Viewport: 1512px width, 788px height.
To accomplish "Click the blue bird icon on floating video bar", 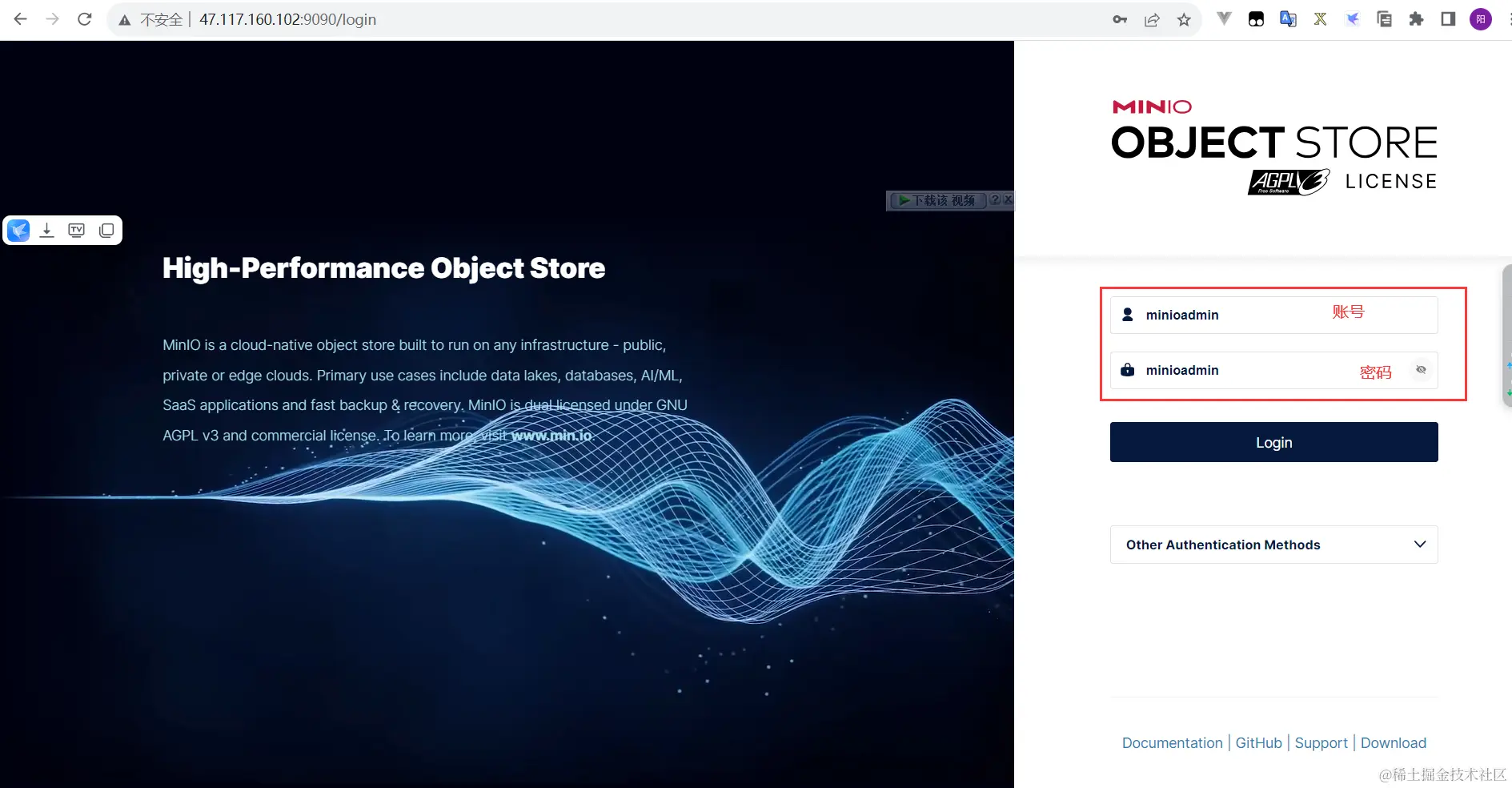I will click(18, 231).
